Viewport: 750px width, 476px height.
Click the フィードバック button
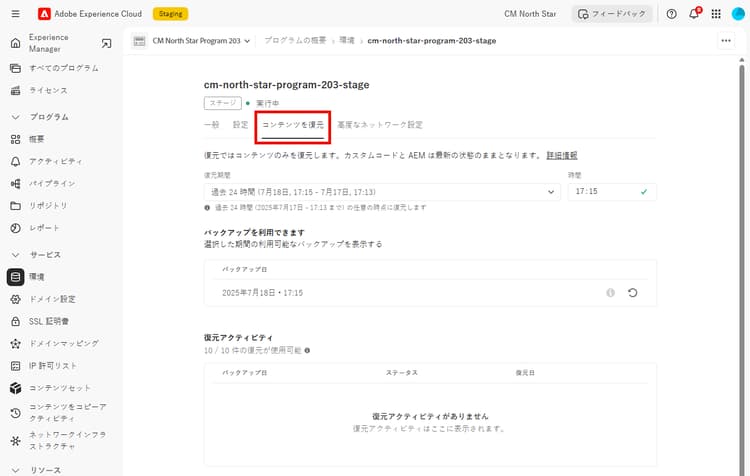click(612, 14)
